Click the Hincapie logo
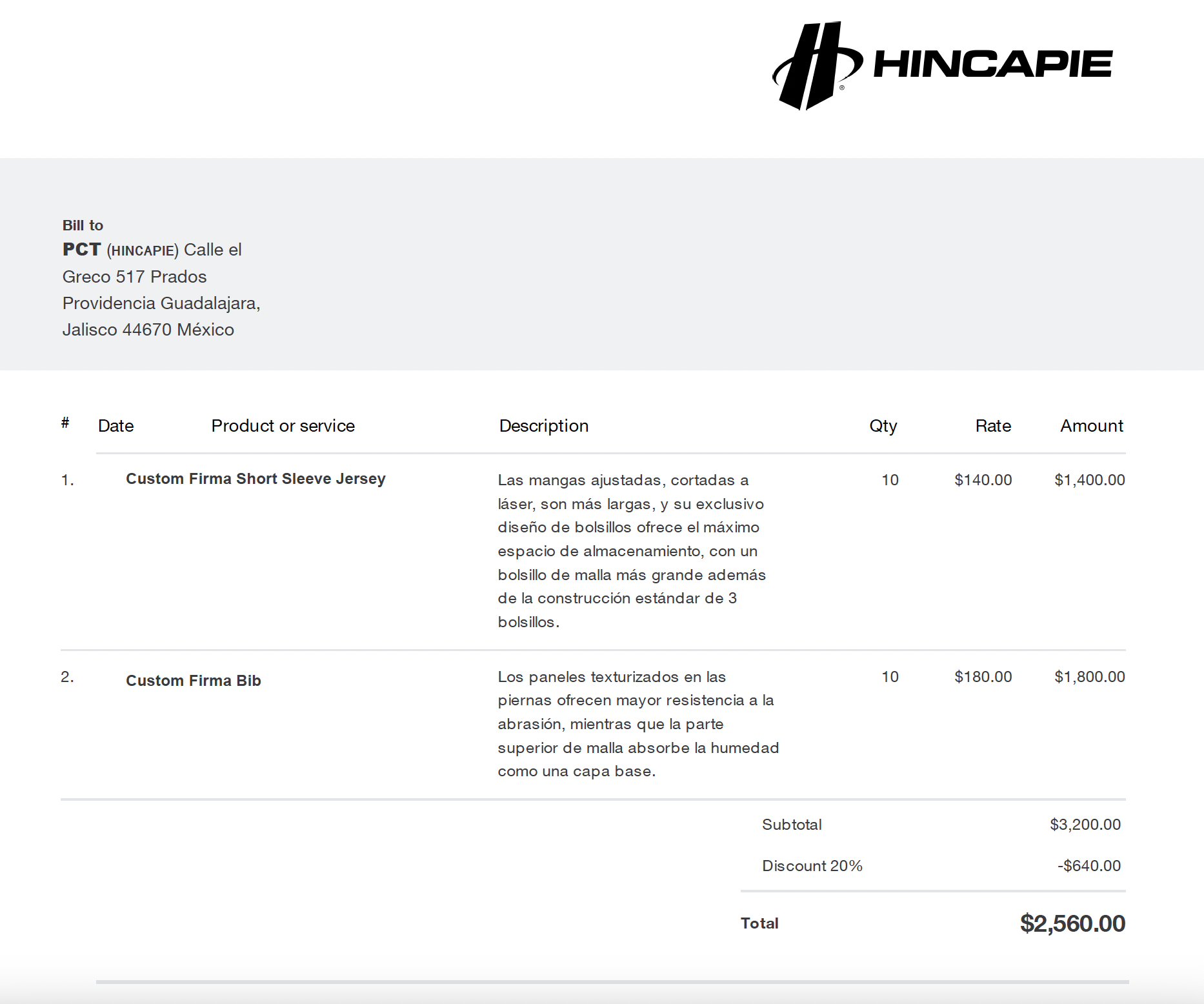This screenshot has height=1004, width=1204. point(942,66)
